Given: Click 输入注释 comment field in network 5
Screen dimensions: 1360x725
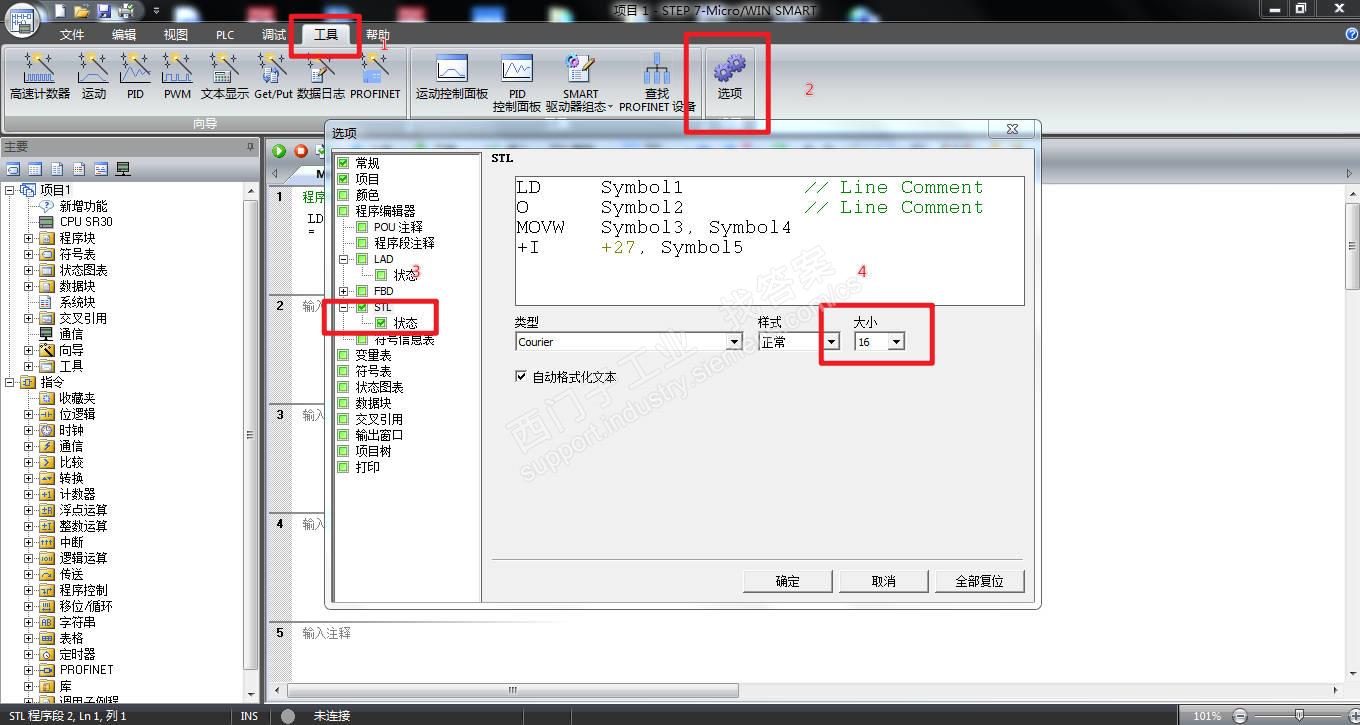Looking at the screenshot, I should [327, 633].
